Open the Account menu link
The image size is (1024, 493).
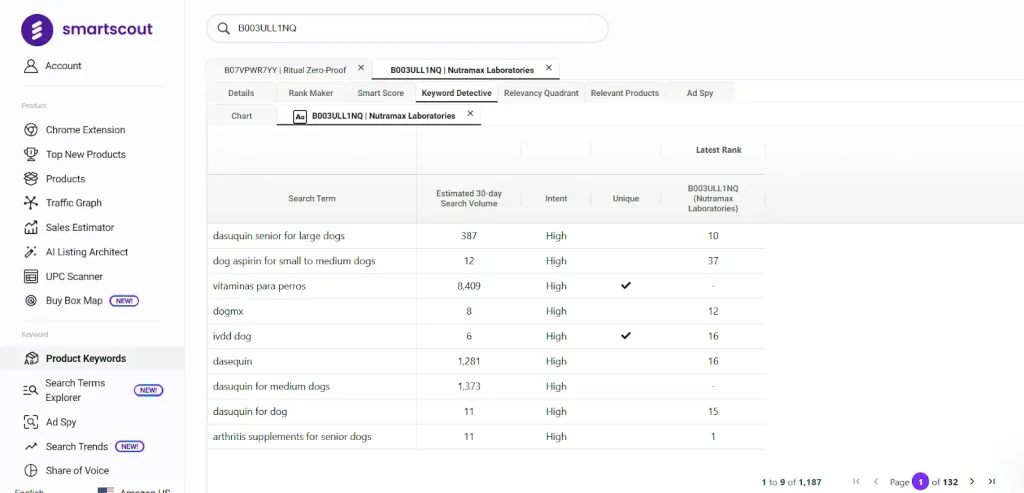click(x=63, y=66)
